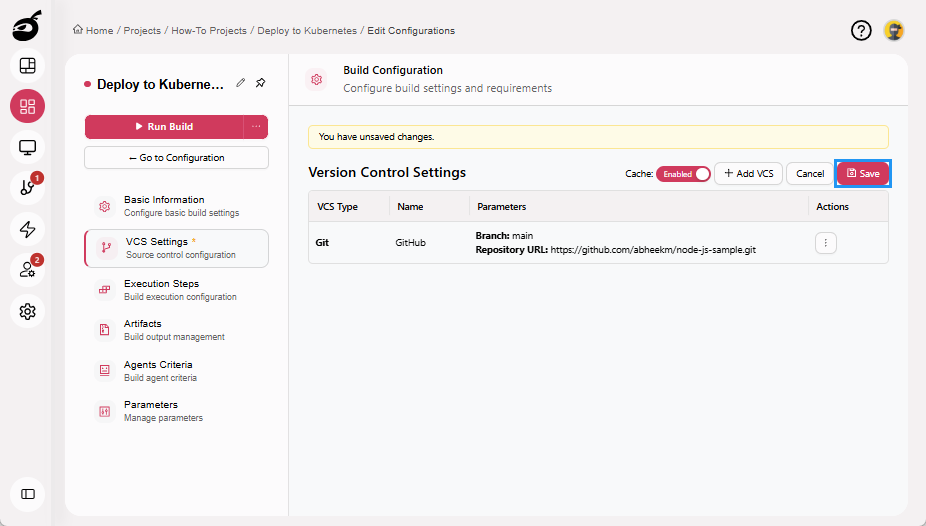
Task: Open actions menu for Git GitHub row
Action: click(x=826, y=243)
